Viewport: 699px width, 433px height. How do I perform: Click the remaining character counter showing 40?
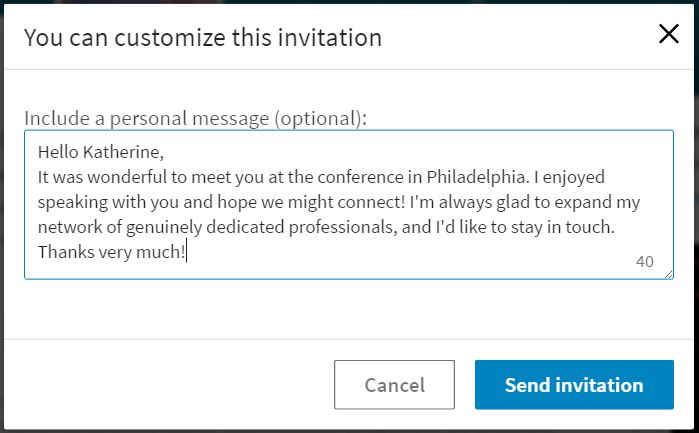click(x=644, y=262)
